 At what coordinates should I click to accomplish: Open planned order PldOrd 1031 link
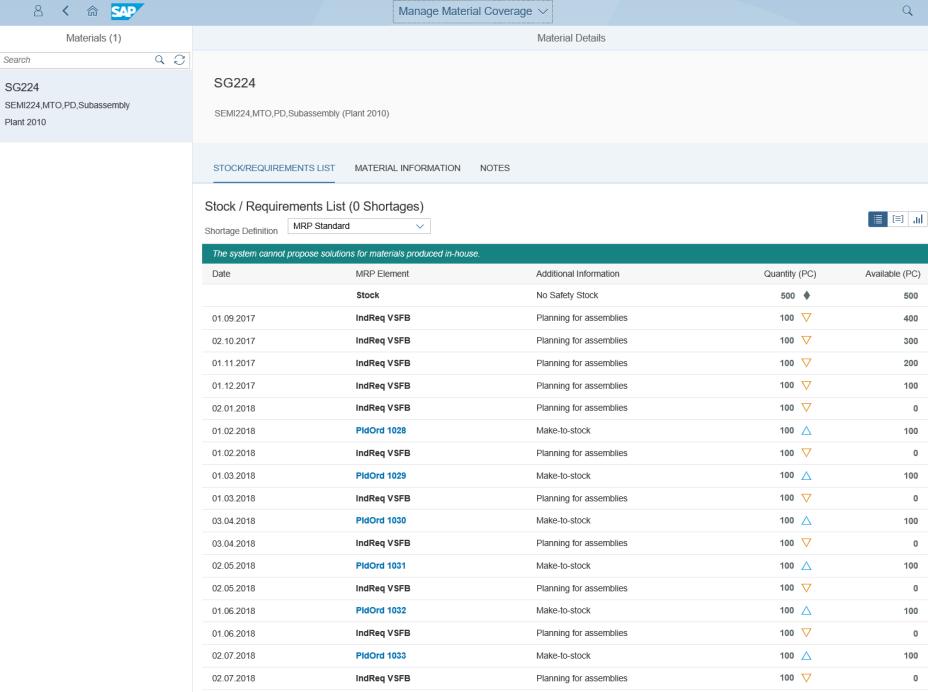coord(381,565)
